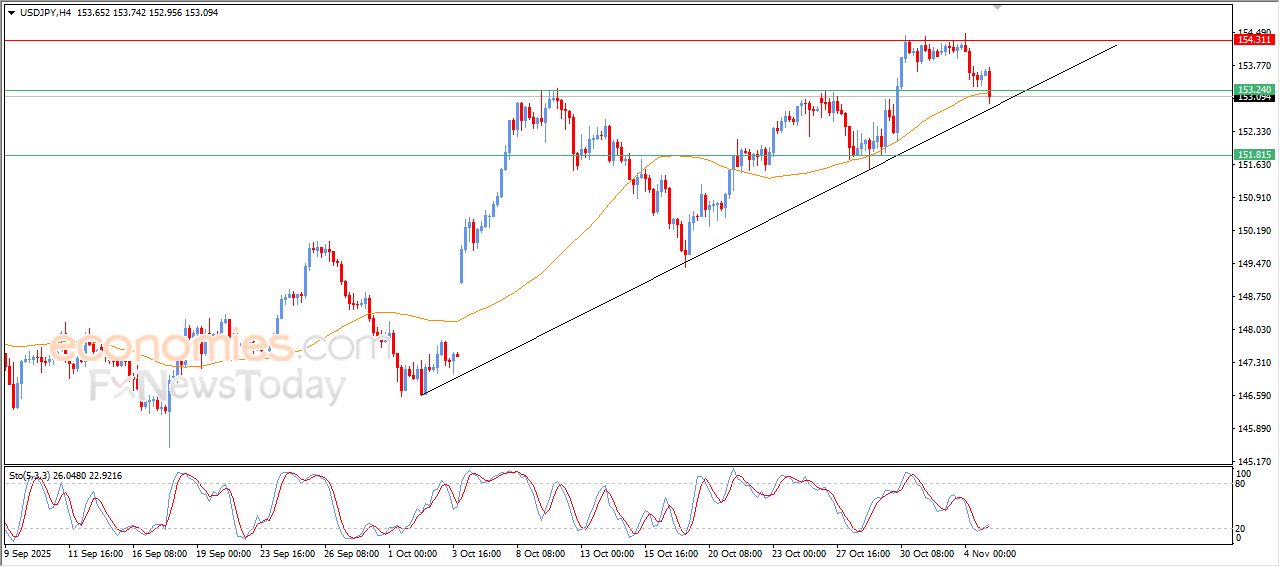Click the Sto(5,3,3) indicator label
Screen dimensions: 1280x567
[x=33, y=475]
